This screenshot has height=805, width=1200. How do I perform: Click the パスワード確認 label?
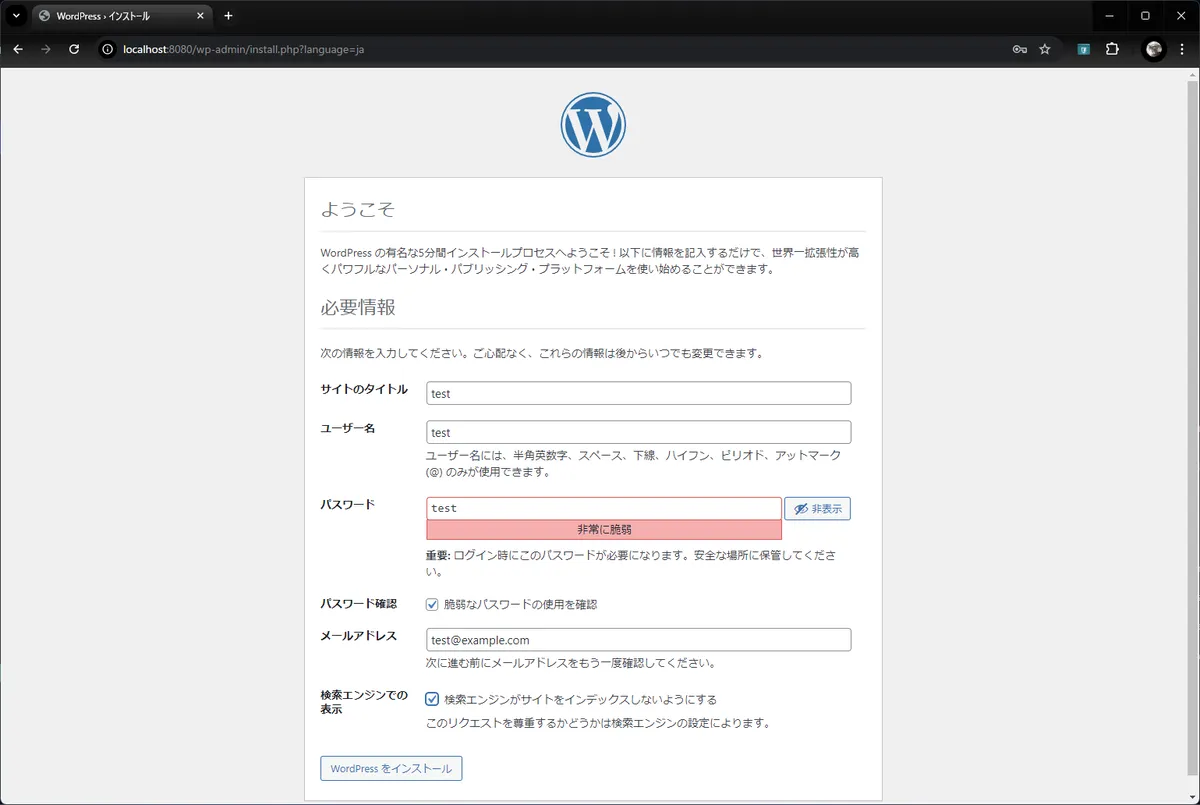[358, 604]
